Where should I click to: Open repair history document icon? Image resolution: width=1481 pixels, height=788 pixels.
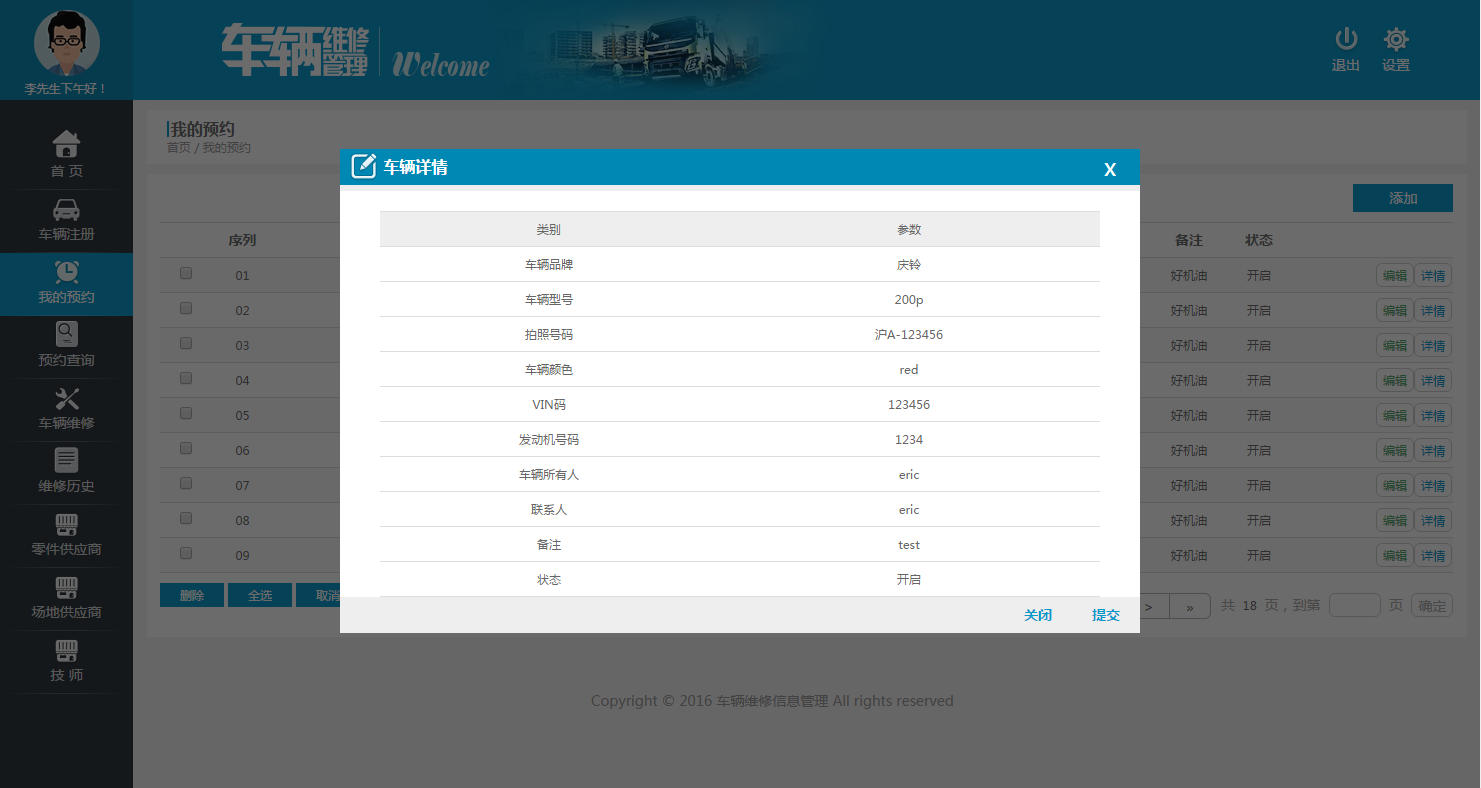[66, 460]
